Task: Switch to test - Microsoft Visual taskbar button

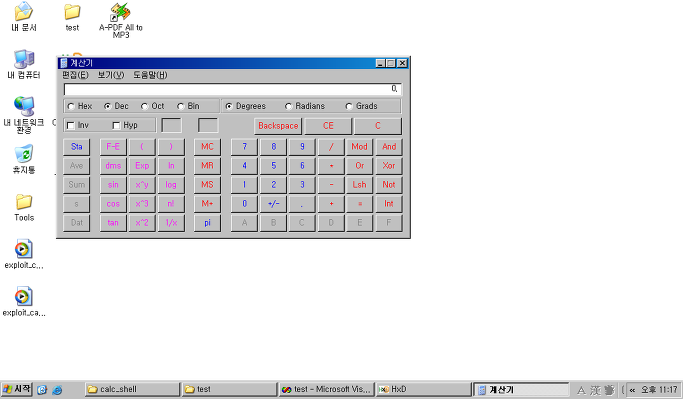Action: tap(327, 389)
